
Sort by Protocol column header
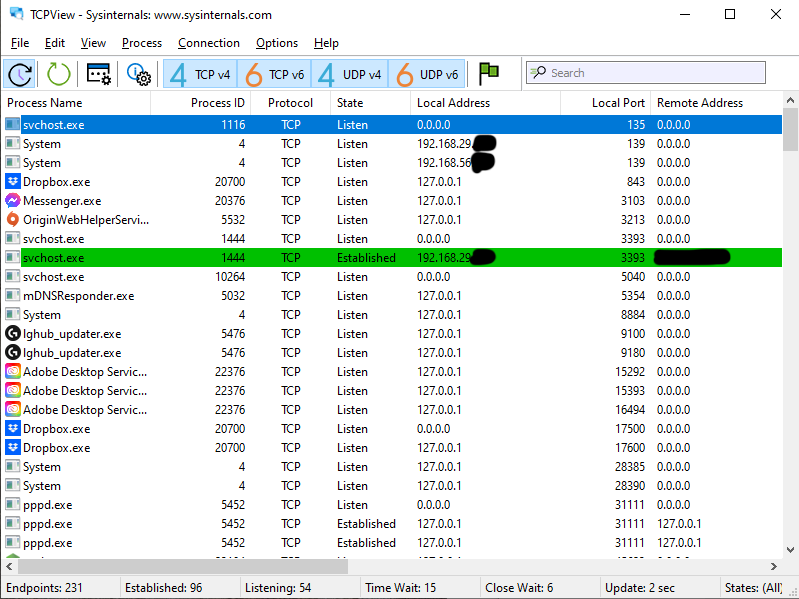(290, 103)
